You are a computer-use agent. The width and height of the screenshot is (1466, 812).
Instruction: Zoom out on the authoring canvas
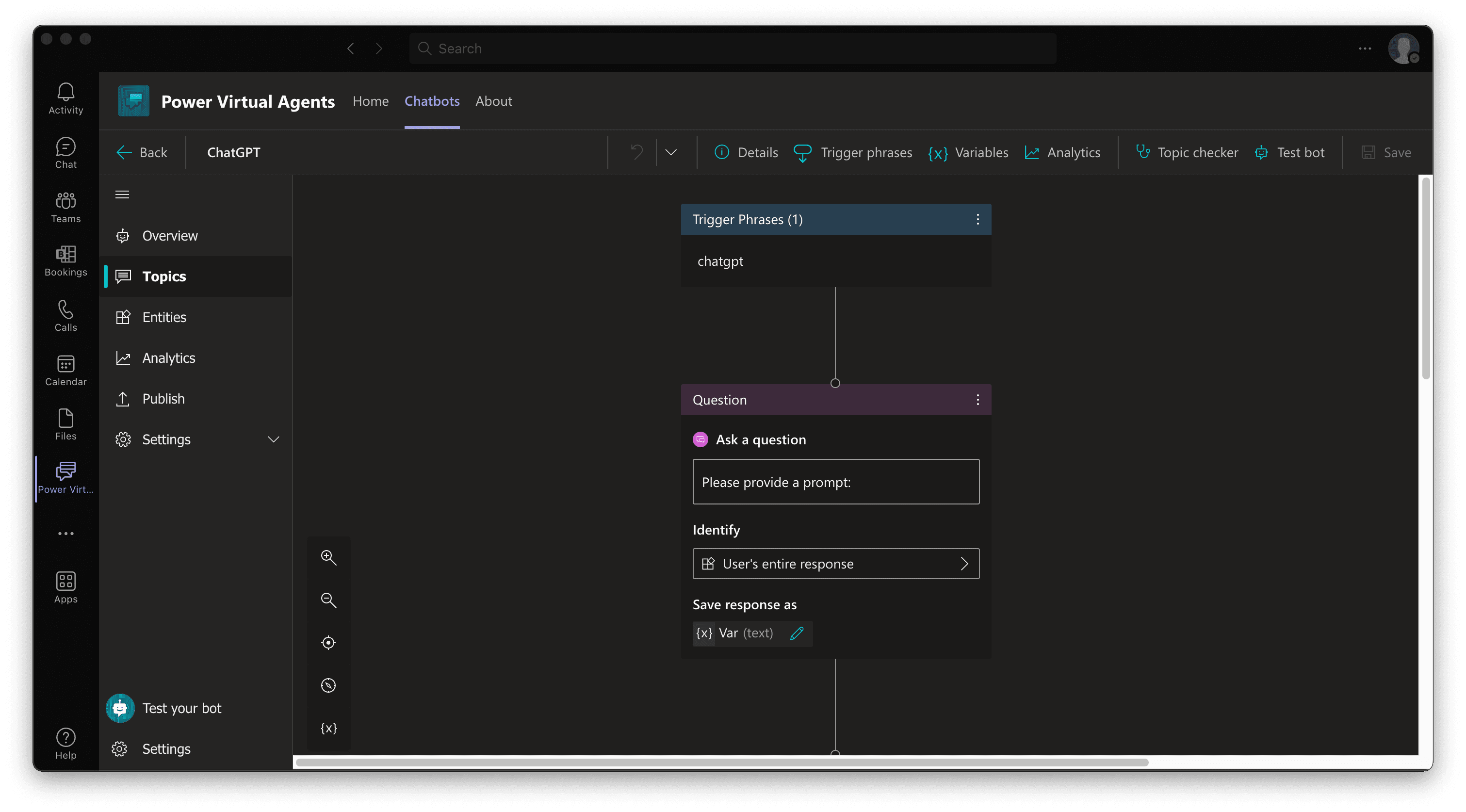(328, 601)
